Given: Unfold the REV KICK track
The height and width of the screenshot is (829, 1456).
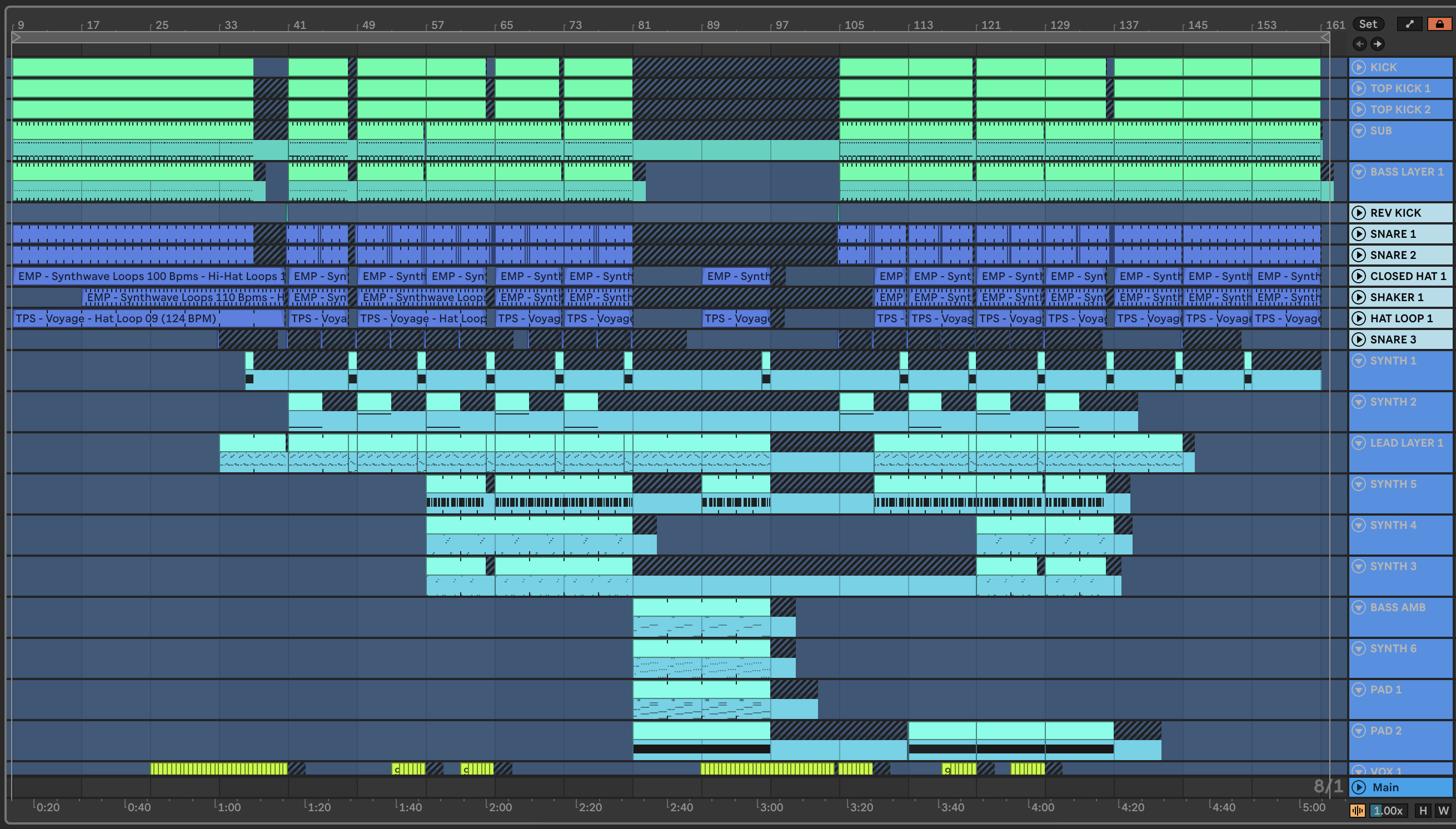Looking at the screenshot, I should [1359, 213].
